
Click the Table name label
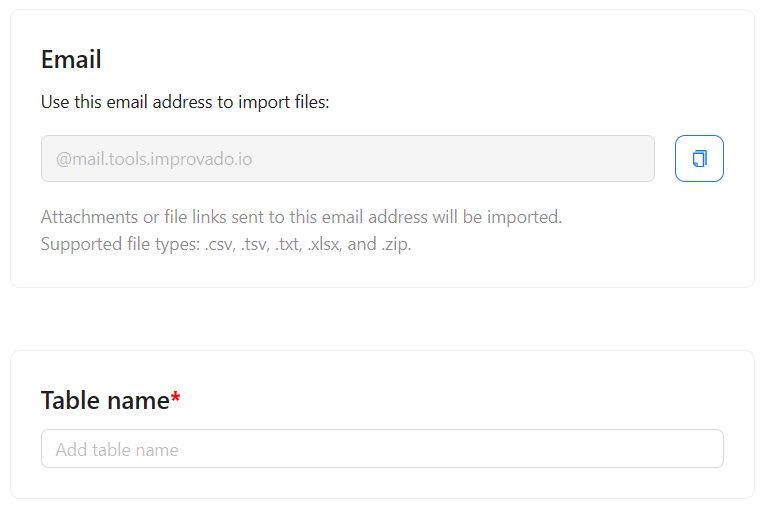[x=105, y=400]
